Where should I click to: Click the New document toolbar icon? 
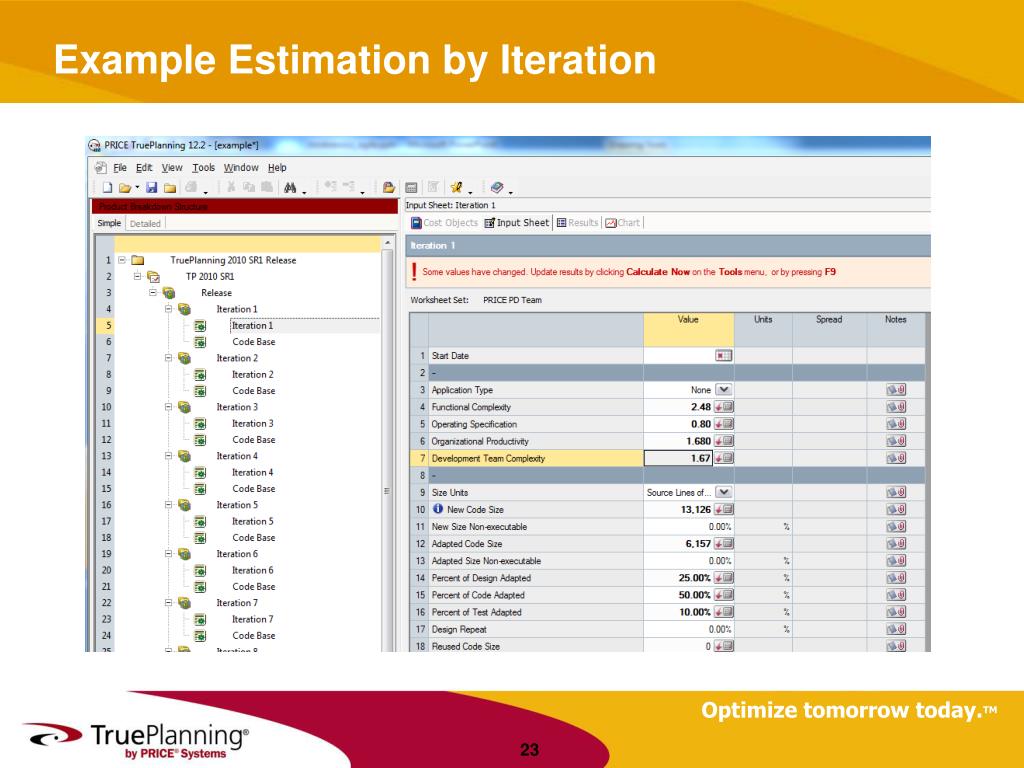coord(108,188)
